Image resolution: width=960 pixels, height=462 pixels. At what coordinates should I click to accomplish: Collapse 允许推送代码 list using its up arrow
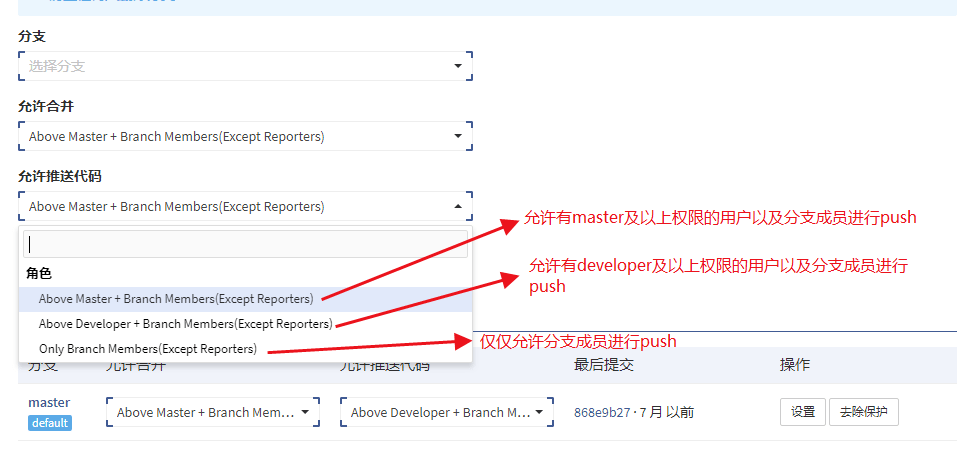coord(458,207)
